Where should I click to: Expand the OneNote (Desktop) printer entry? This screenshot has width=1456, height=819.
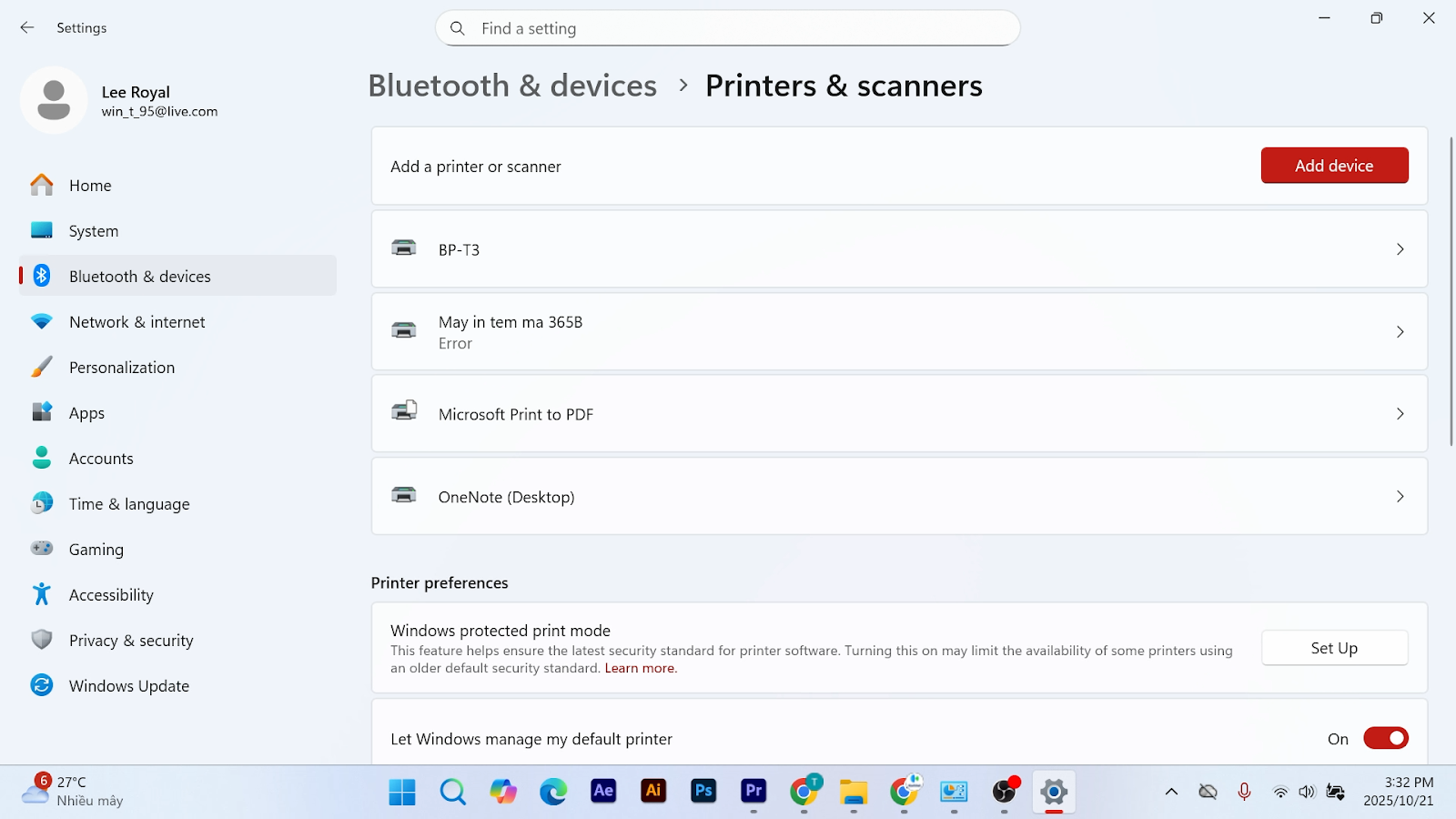click(x=899, y=497)
